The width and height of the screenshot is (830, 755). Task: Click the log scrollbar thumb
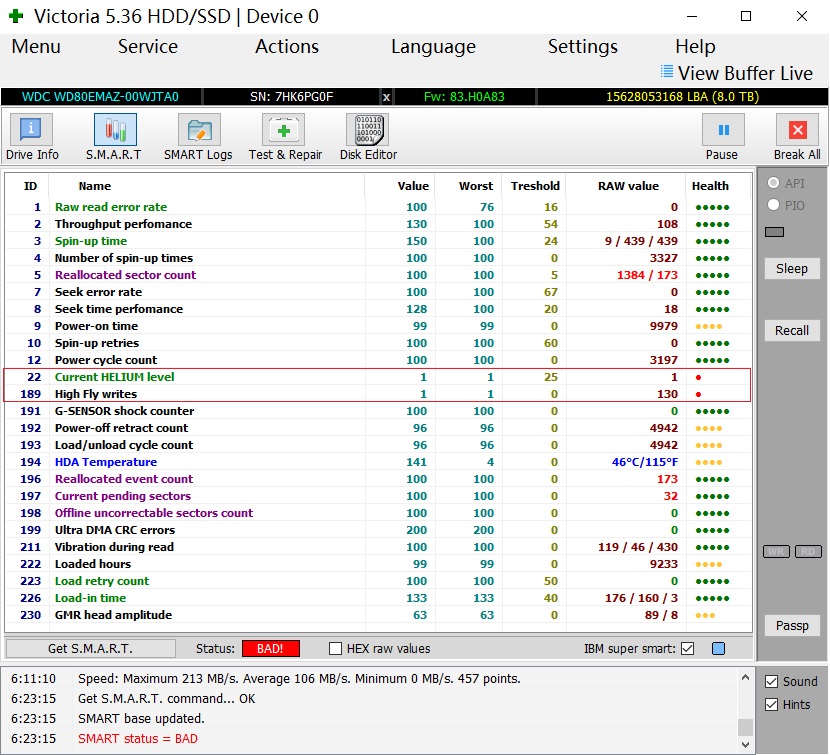point(745,727)
